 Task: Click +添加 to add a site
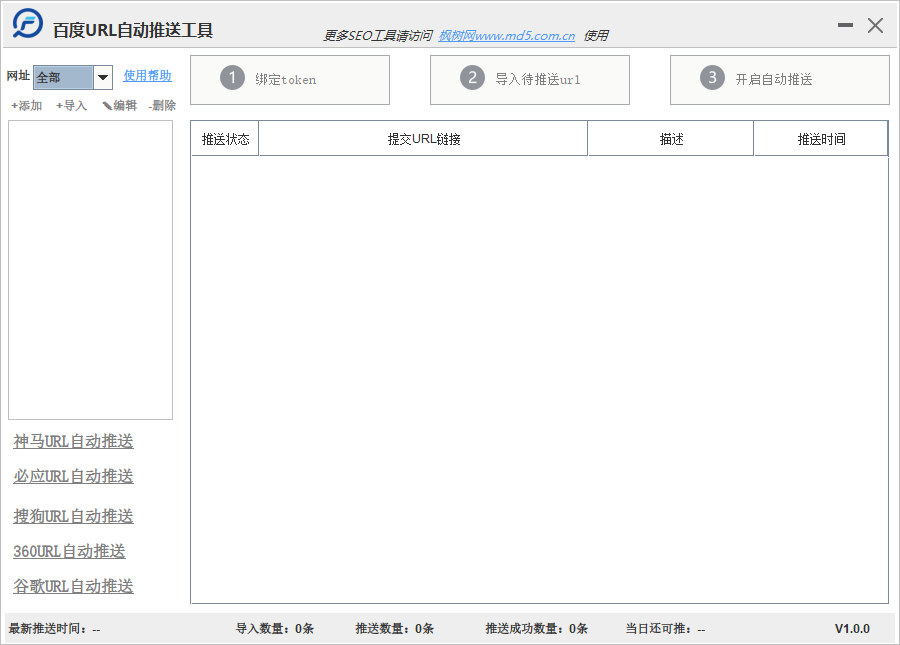tap(26, 106)
